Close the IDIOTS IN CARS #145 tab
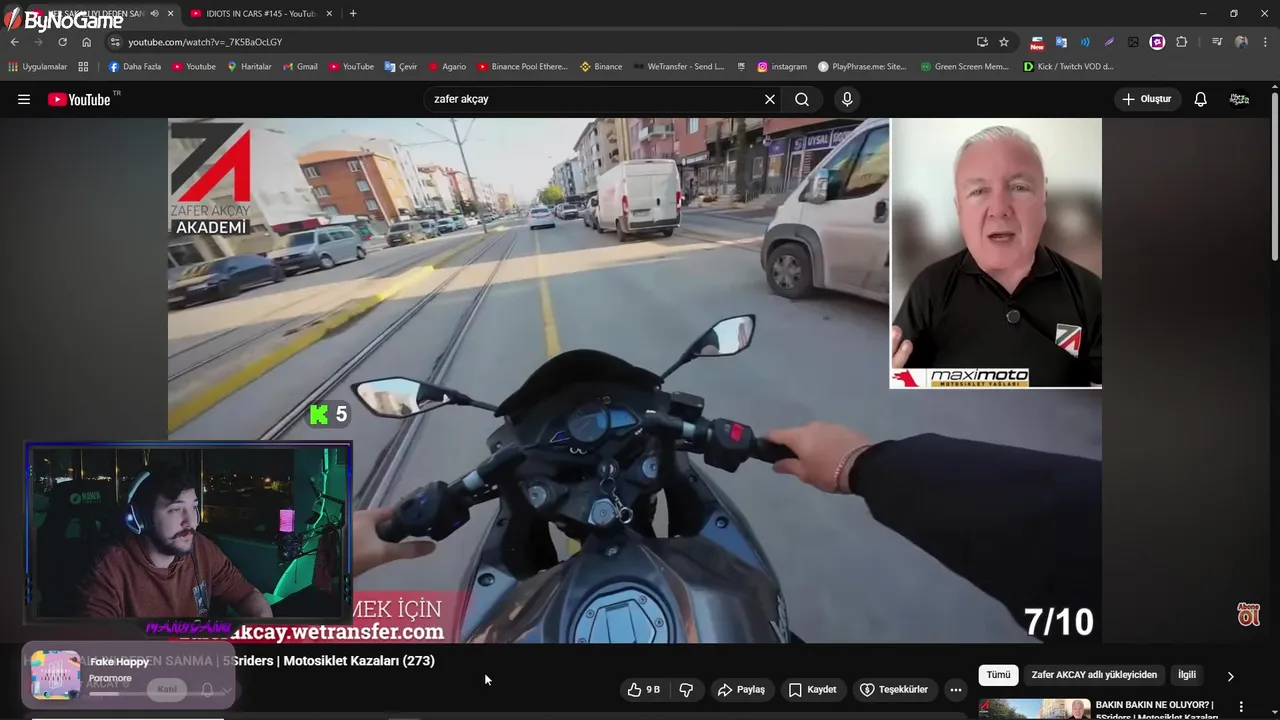Screen dimensions: 1280x720 tap(329, 13)
